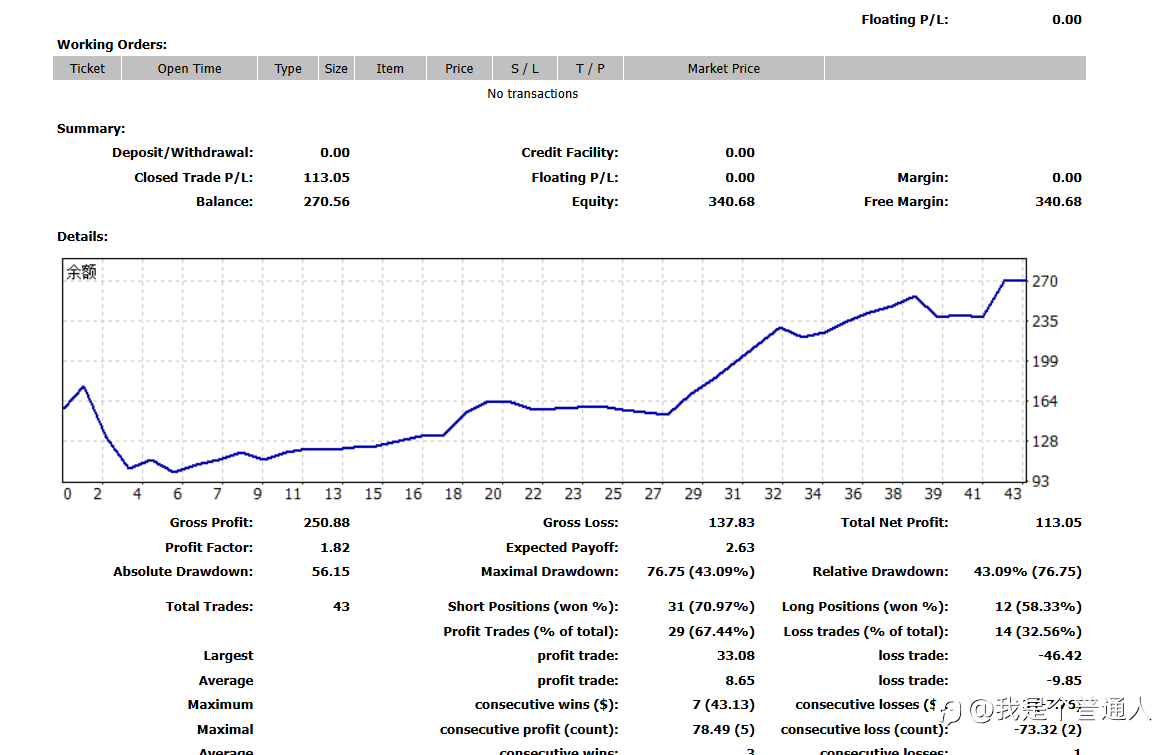This screenshot has height=755, width=1165.
Task: Select the Free Margin value 340.68
Action: coord(1058,201)
